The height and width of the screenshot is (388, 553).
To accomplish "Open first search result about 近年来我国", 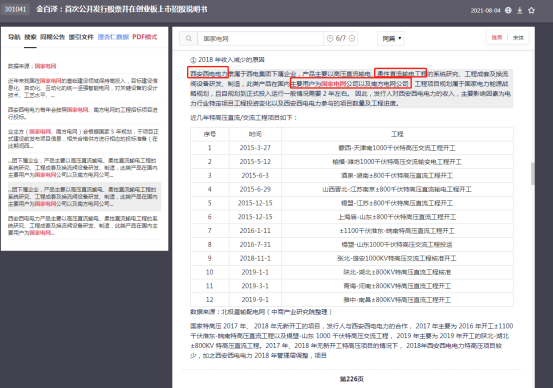I will (x=83, y=88).
